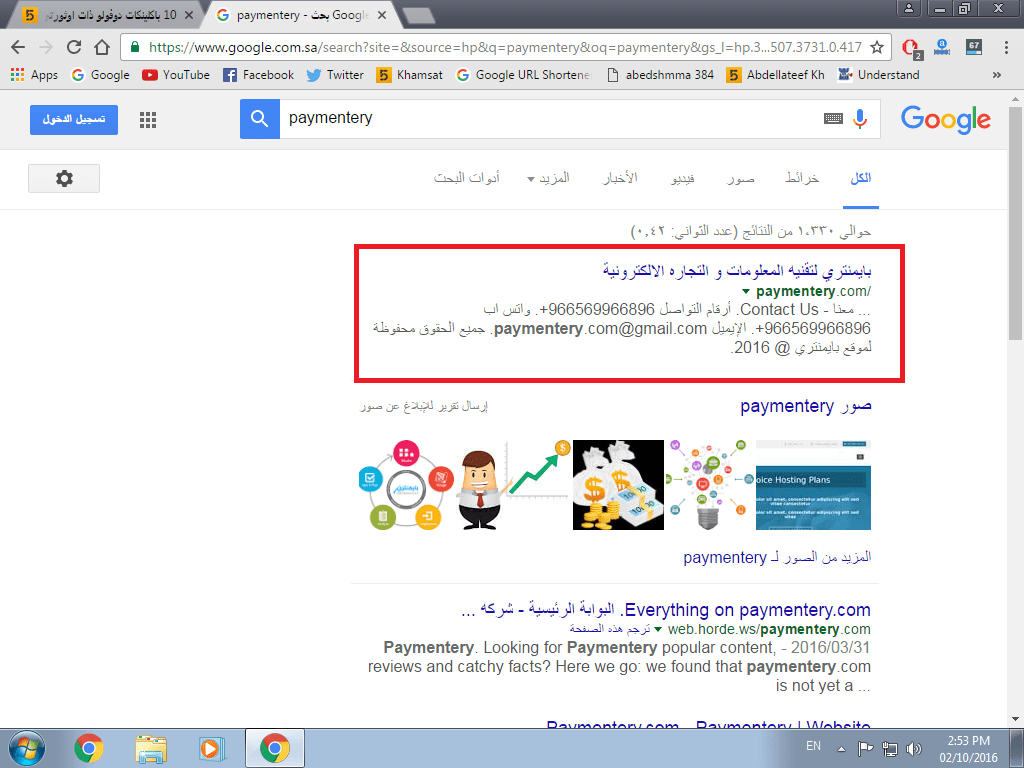Switch to the خرائط (Maps) tab

(802, 178)
